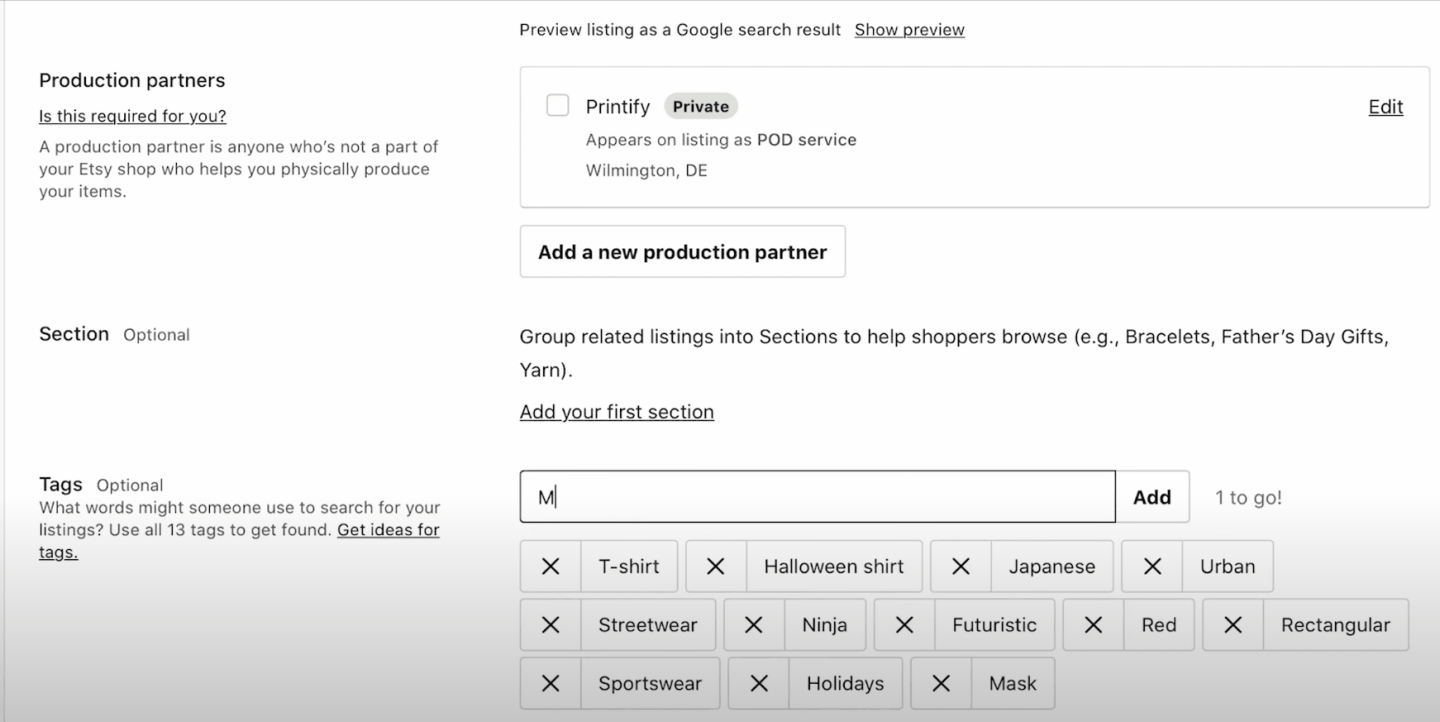Open 'Get ideas for tags' link
The height and width of the screenshot is (722, 1440).
pos(387,530)
